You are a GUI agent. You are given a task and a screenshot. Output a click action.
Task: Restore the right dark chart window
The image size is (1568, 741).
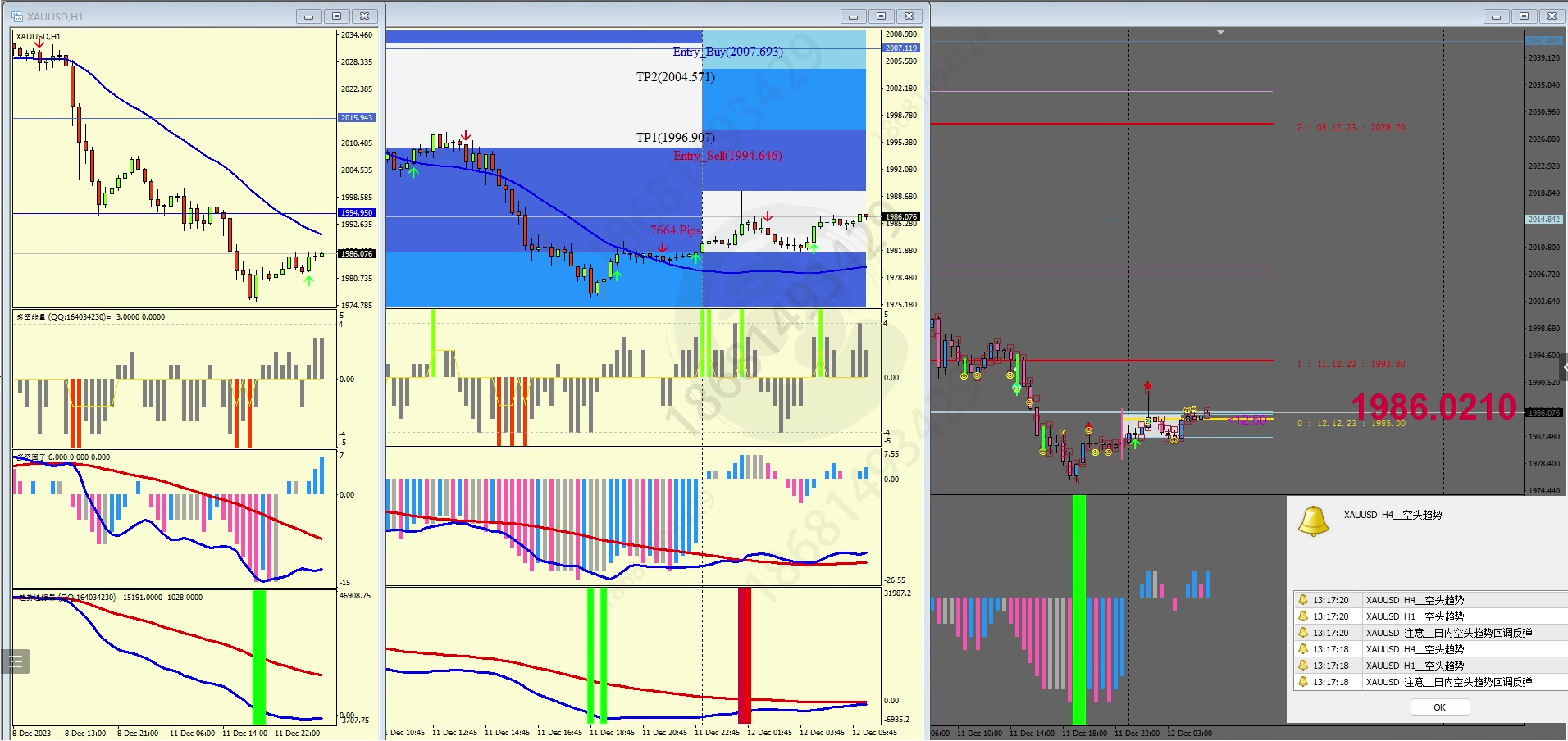(x=1524, y=16)
